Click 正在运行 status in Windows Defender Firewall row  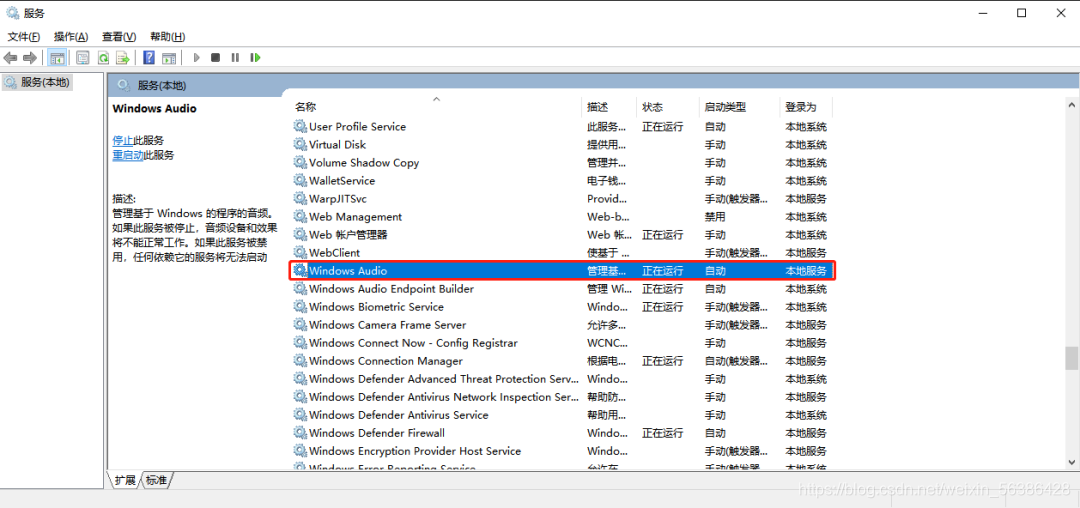pos(663,433)
